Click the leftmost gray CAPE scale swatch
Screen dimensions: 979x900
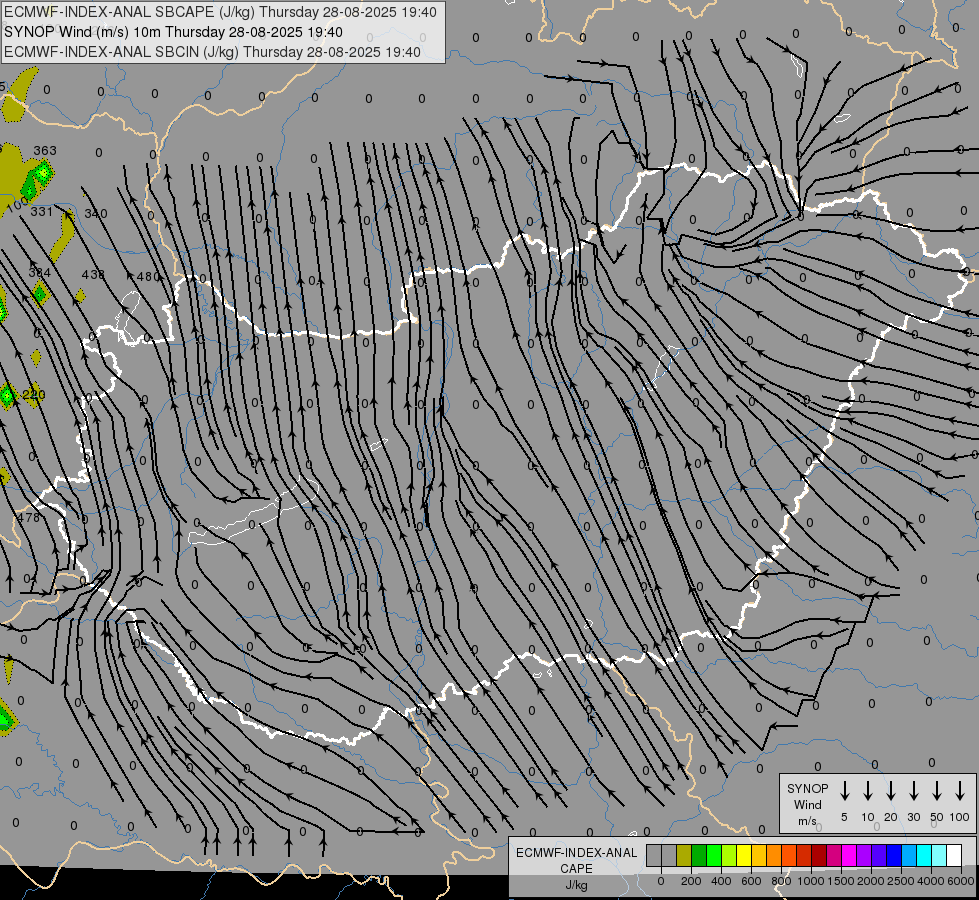point(654,855)
